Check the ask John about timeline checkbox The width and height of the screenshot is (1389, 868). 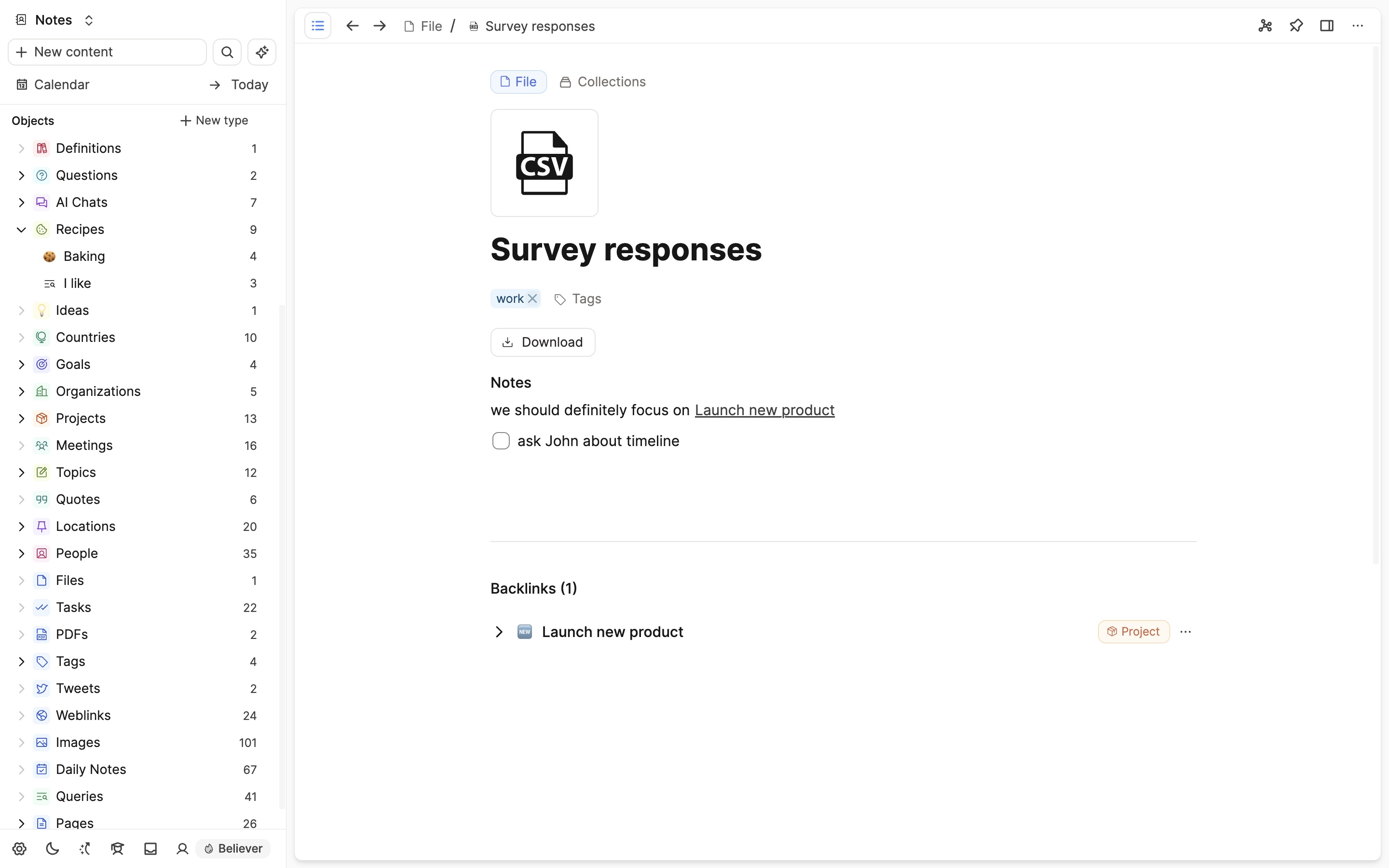point(501,440)
